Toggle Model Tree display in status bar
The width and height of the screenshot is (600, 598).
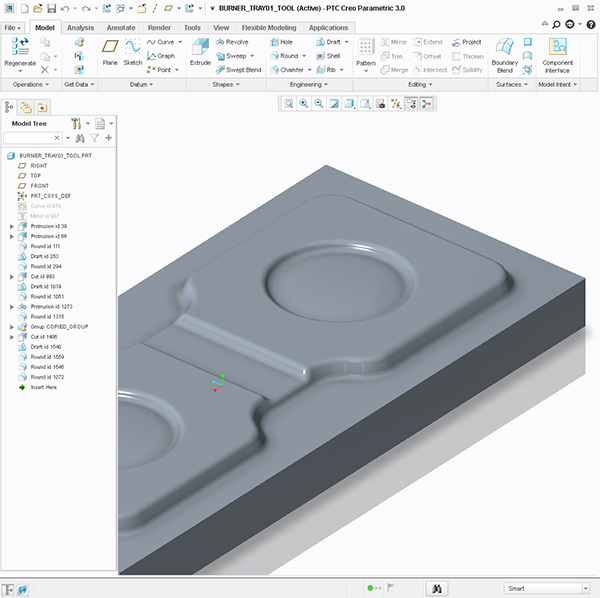(8, 590)
